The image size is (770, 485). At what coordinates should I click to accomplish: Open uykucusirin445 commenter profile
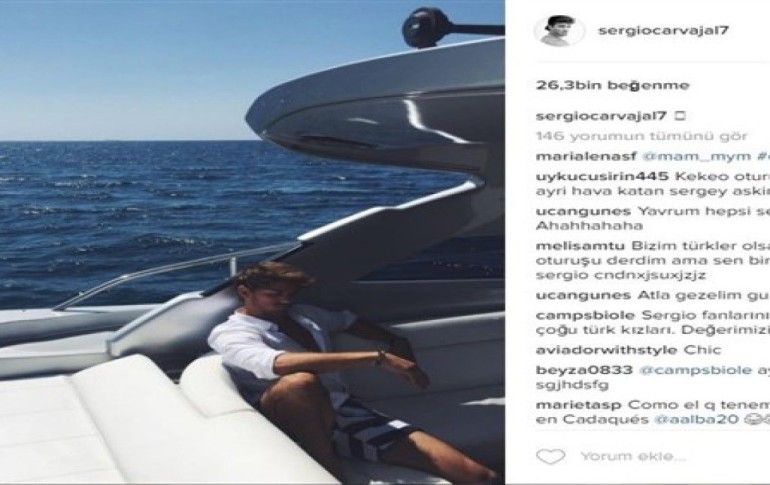602,177
